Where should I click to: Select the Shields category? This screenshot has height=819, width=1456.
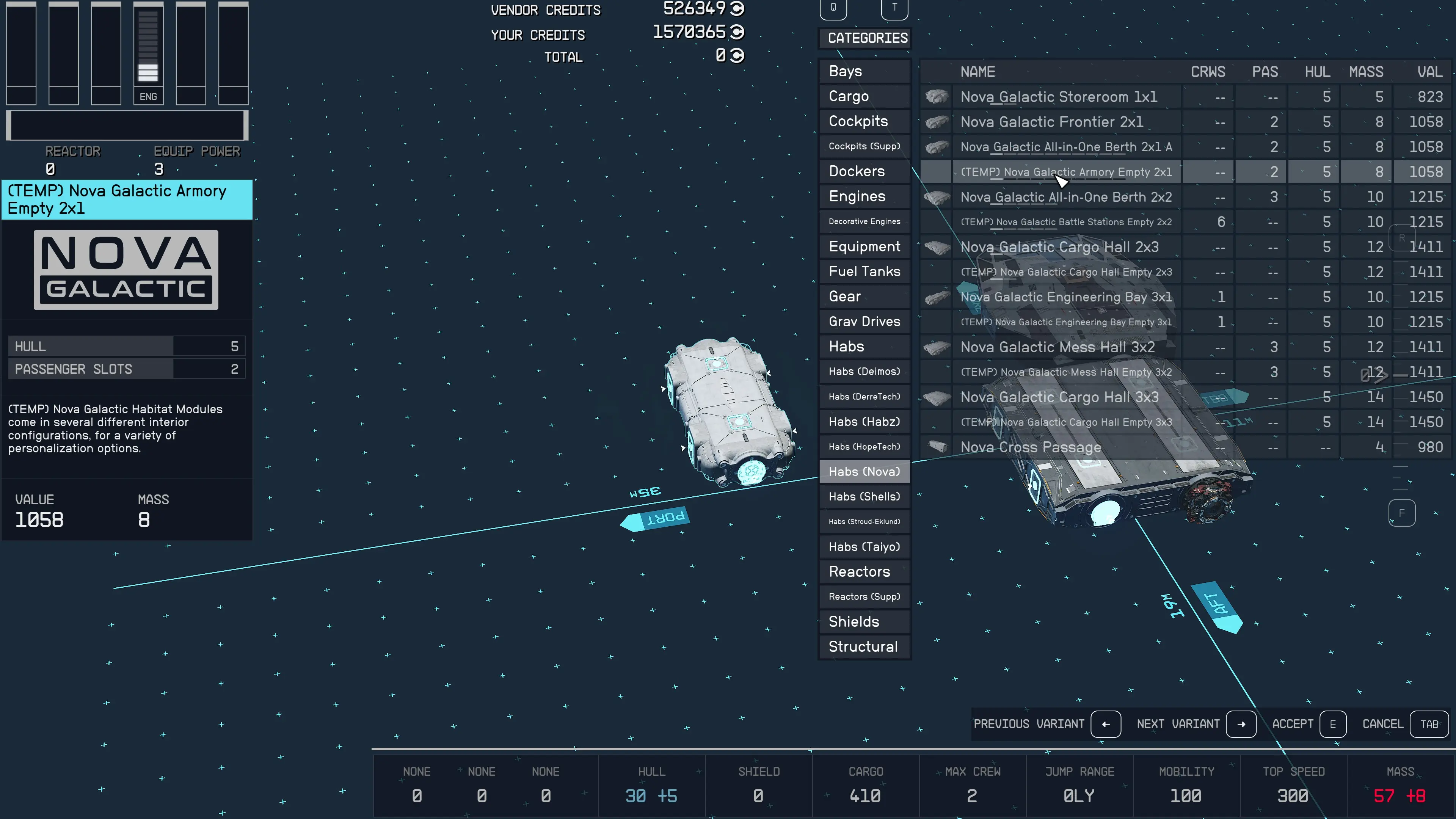point(865,622)
